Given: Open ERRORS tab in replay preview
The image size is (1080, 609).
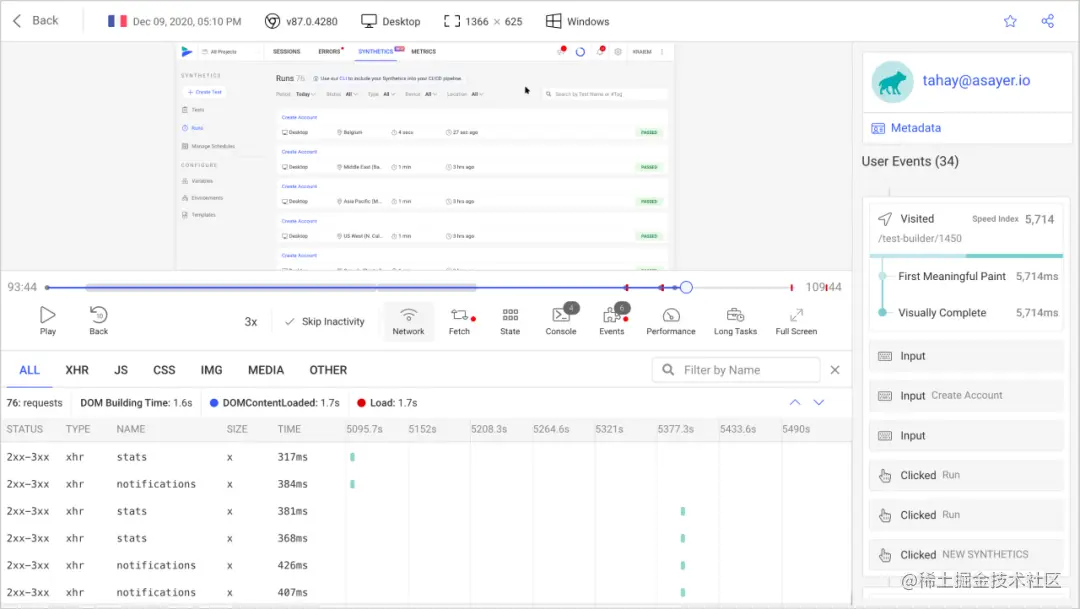Looking at the screenshot, I should click(x=330, y=52).
